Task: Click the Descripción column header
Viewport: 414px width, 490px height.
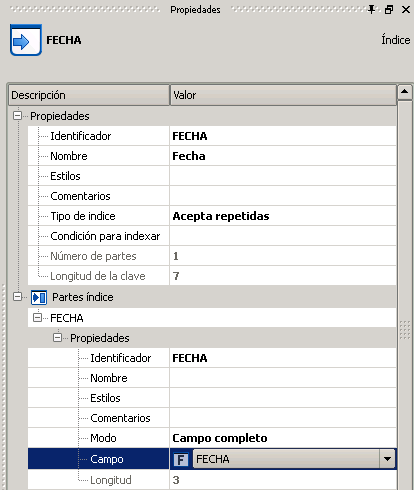Action: 89,95
